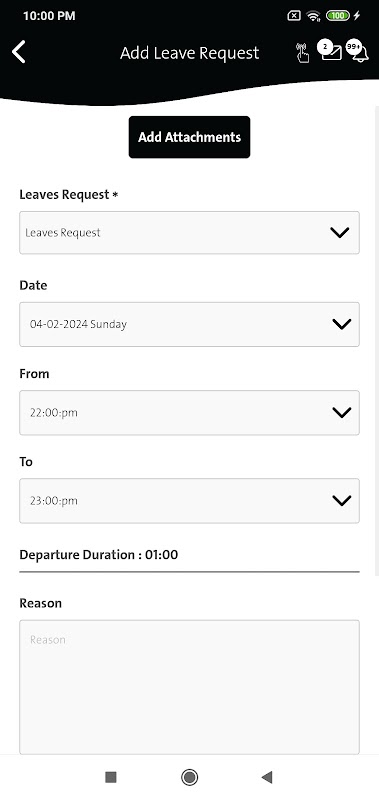The image size is (379, 800).
Task: Tap the Android home navigation button
Action: click(189, 777)
